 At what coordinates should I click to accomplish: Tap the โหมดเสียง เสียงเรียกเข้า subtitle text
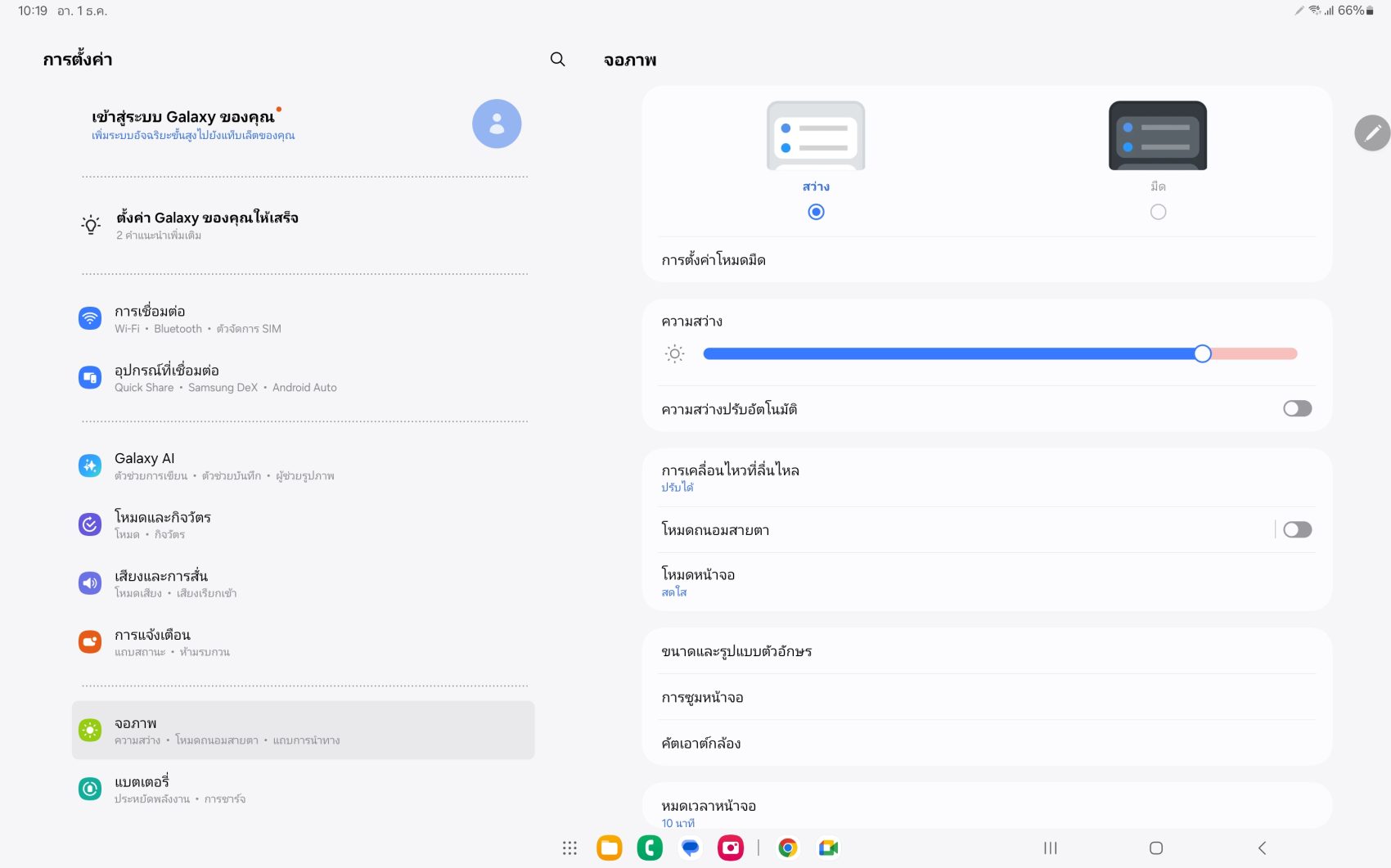pos(175,593)
